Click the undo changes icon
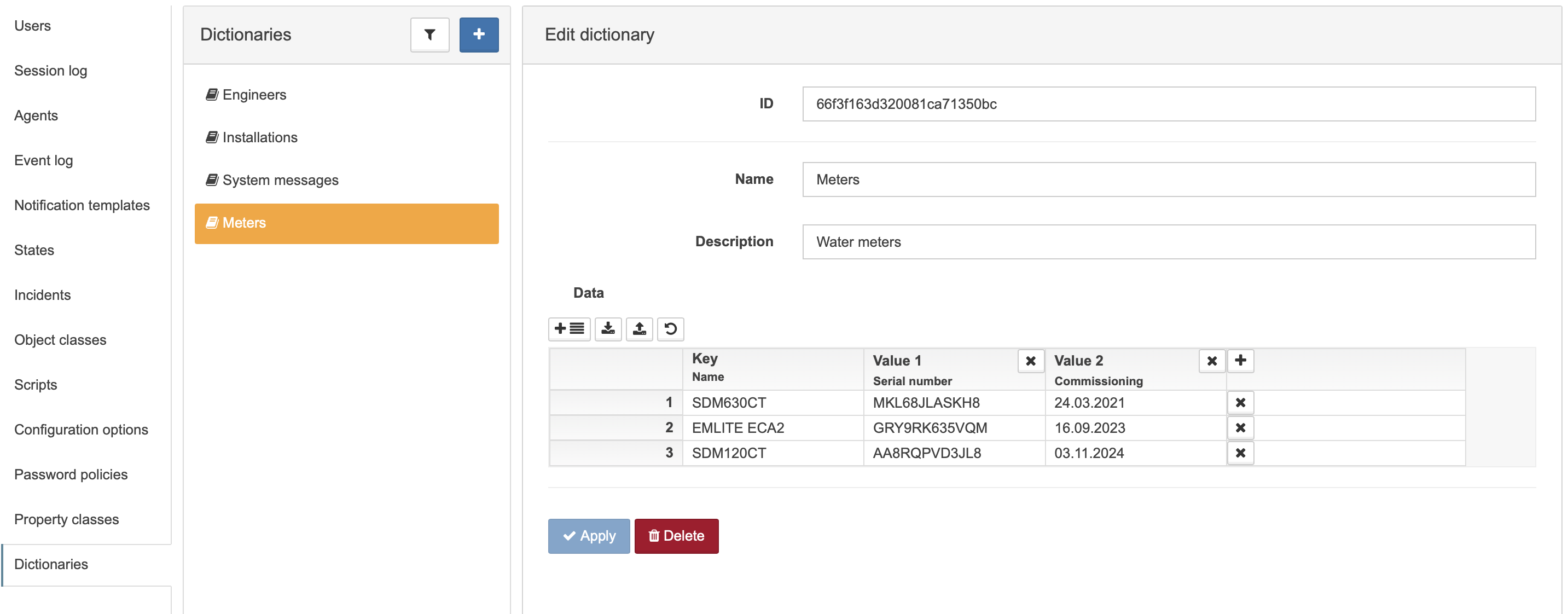Viewport: 1568px width, 614px height. 670,329
